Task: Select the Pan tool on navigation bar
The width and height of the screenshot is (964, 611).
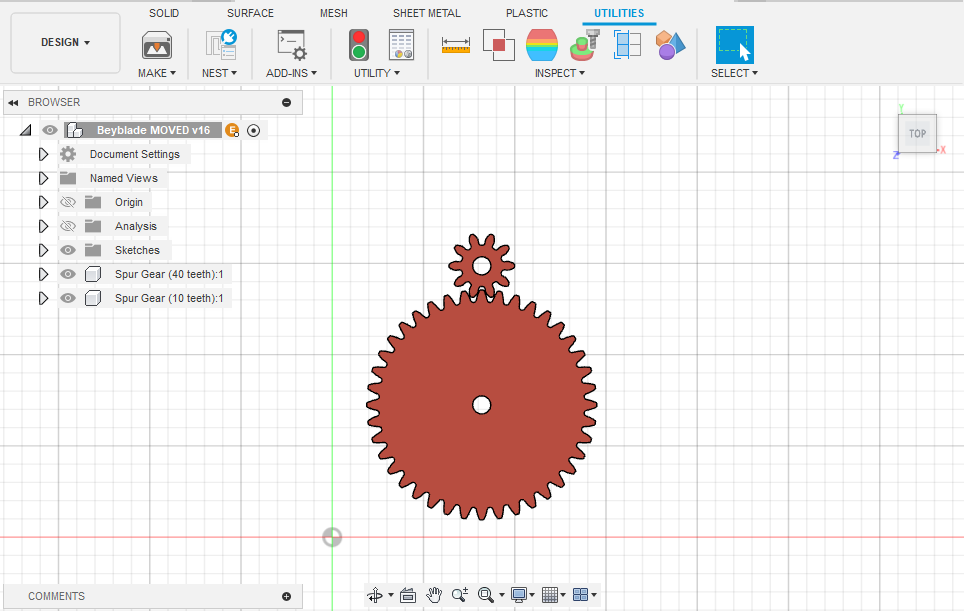Action: pyautogui.click(x=434, y=595)
